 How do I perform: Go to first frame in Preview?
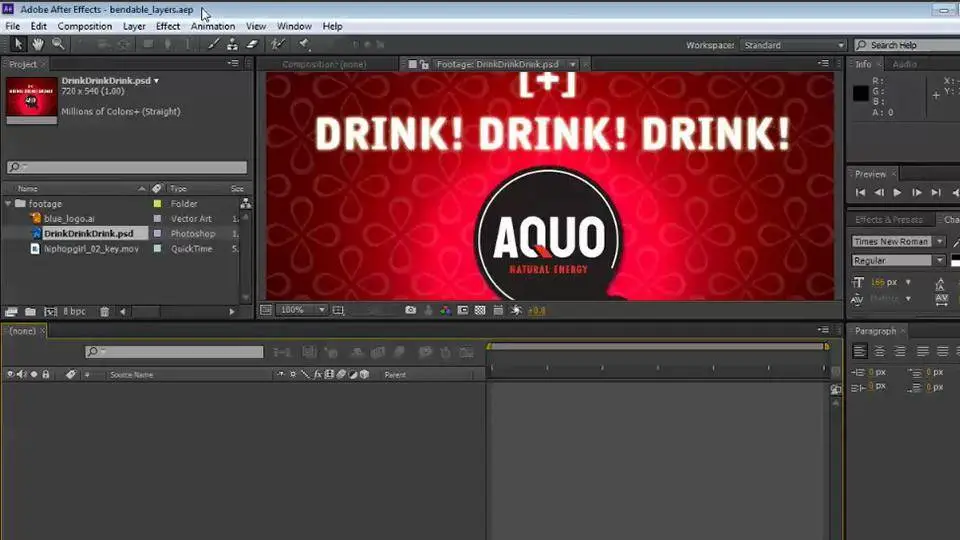[860, 192]
